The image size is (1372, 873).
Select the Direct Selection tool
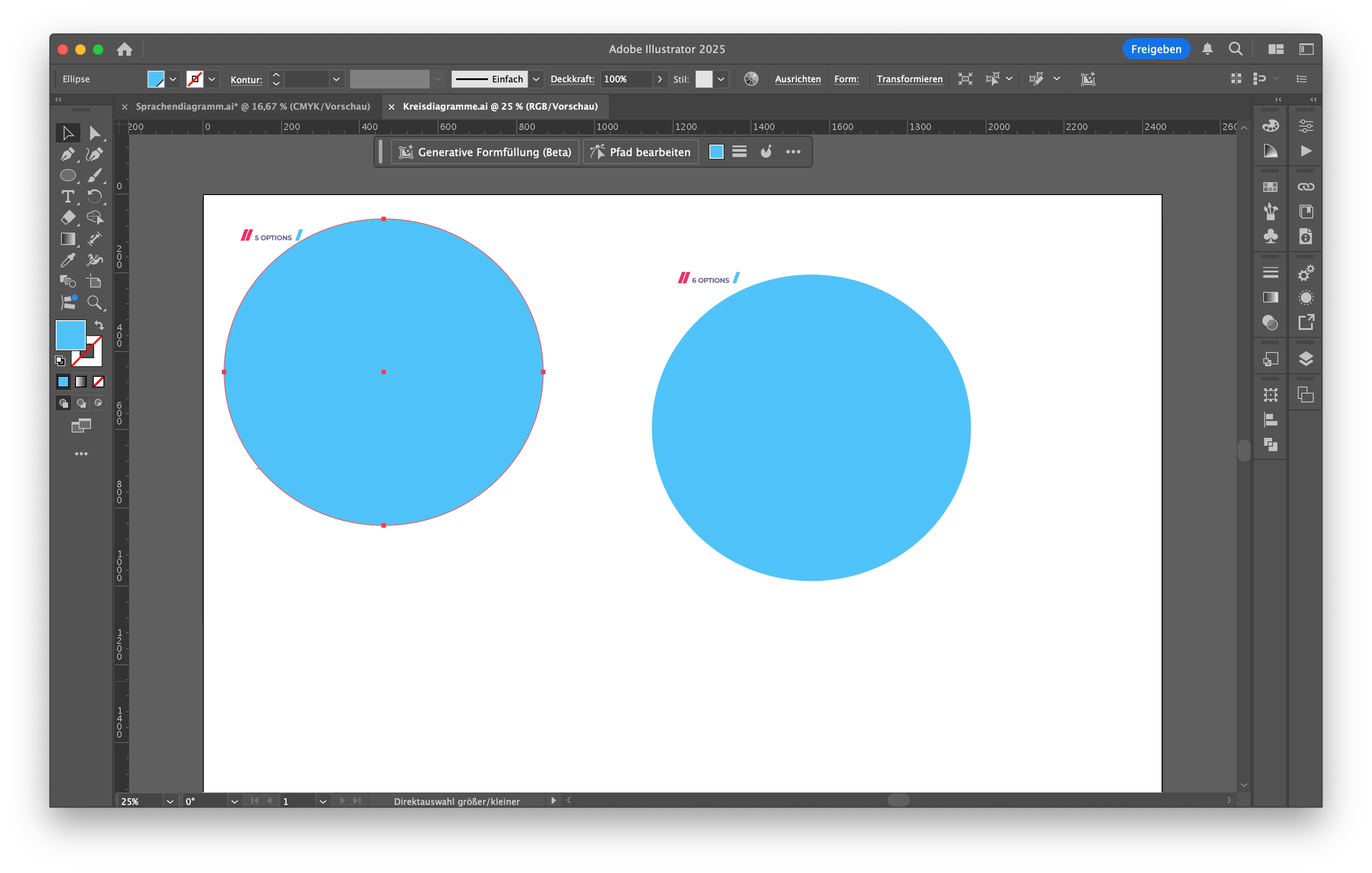[95, 133]
